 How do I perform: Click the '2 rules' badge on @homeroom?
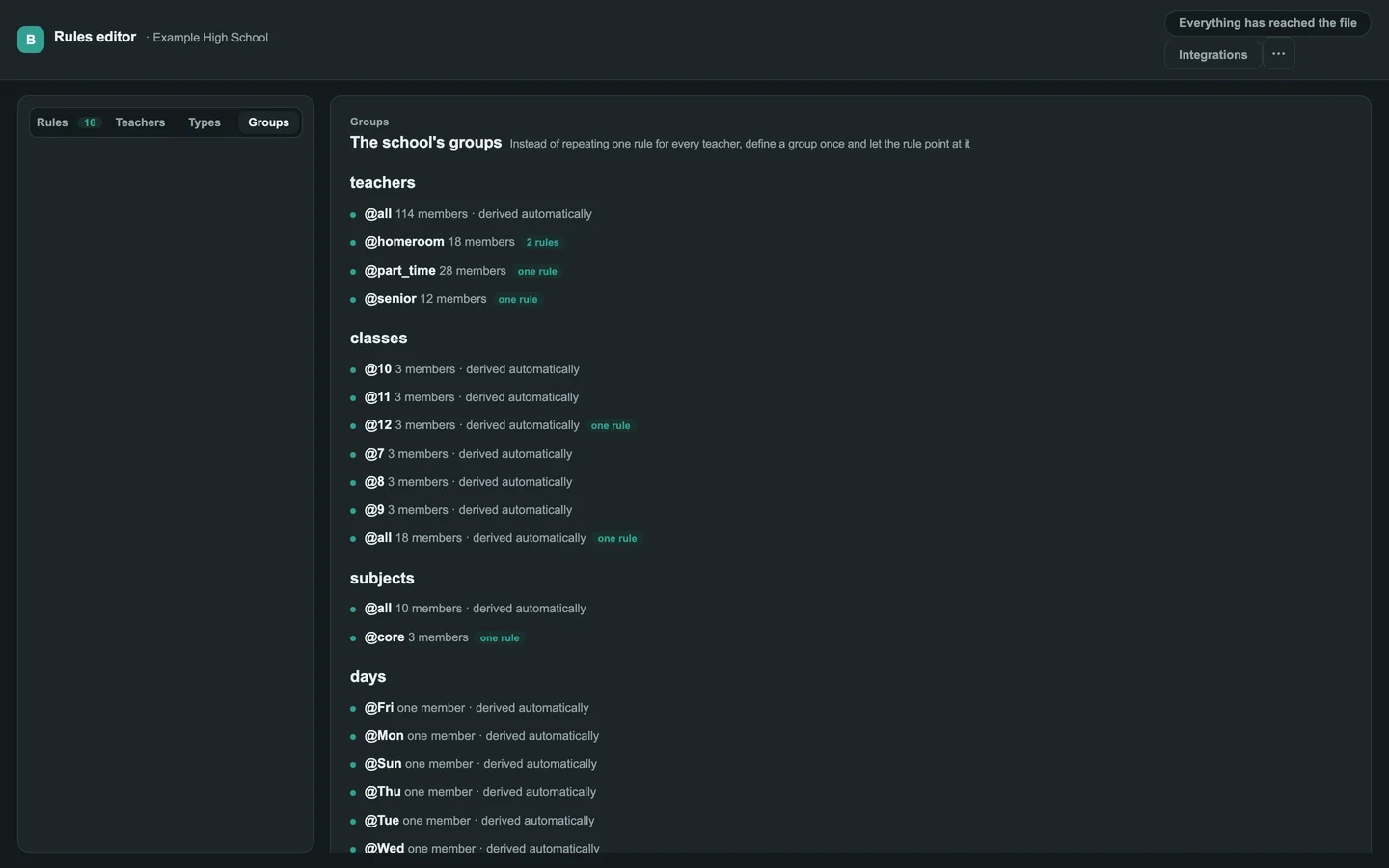point(542,243)
